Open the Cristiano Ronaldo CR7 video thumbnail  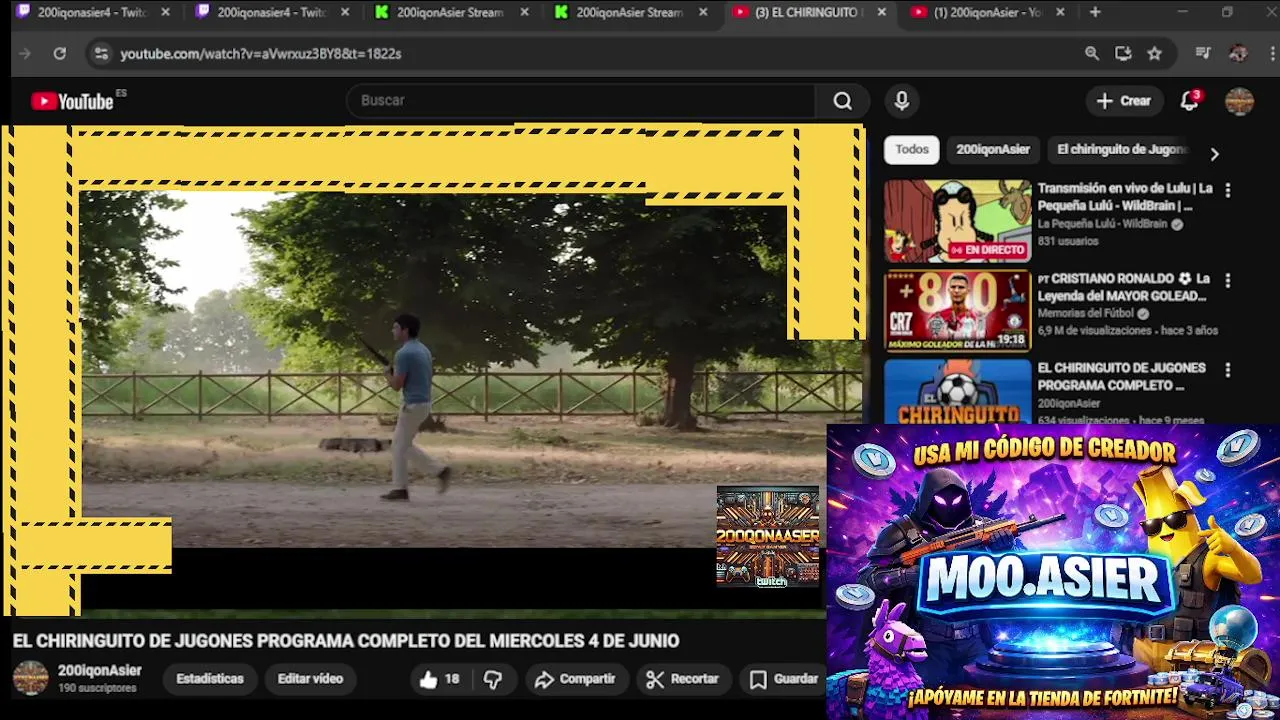tap(957, 311)
